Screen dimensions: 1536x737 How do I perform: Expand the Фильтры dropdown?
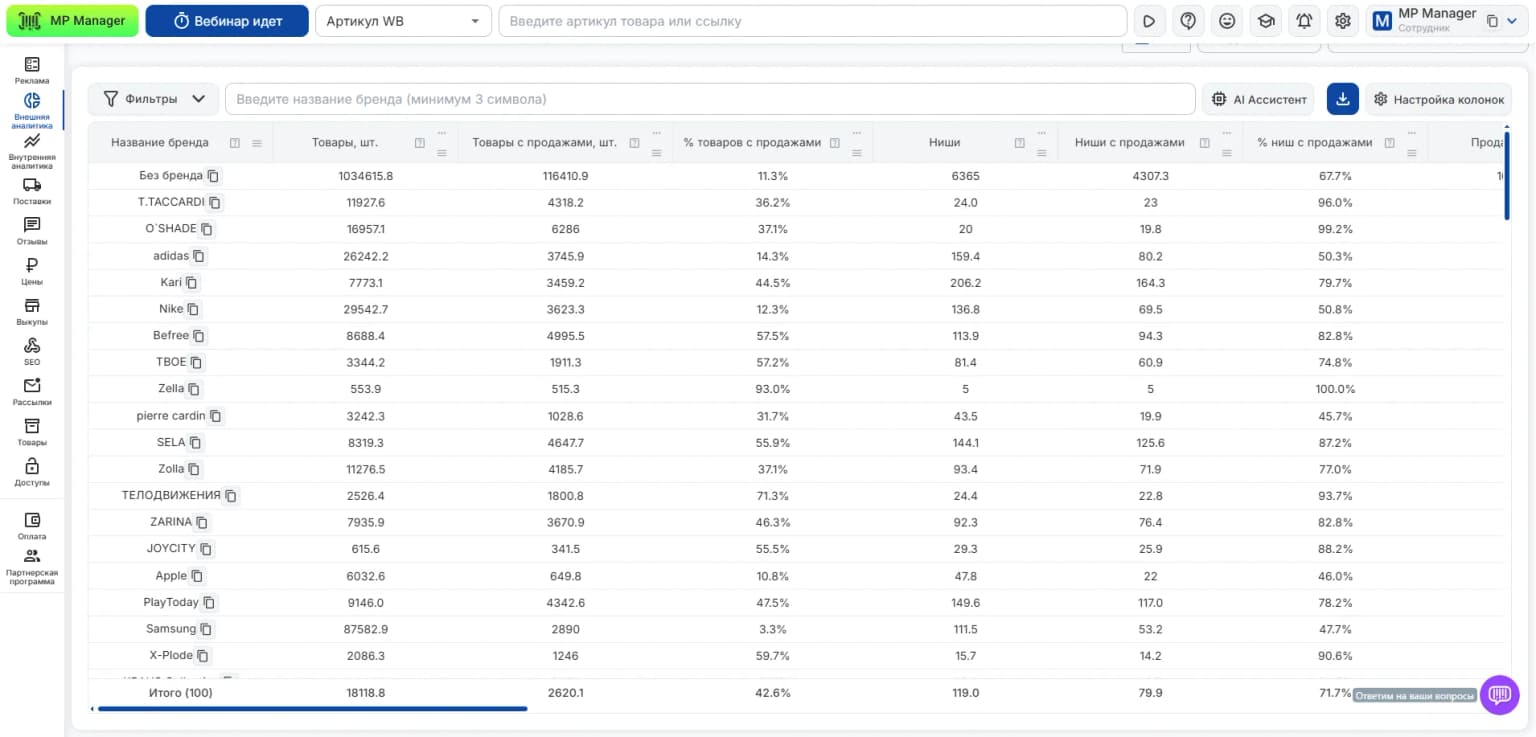(x=154, y=99)
